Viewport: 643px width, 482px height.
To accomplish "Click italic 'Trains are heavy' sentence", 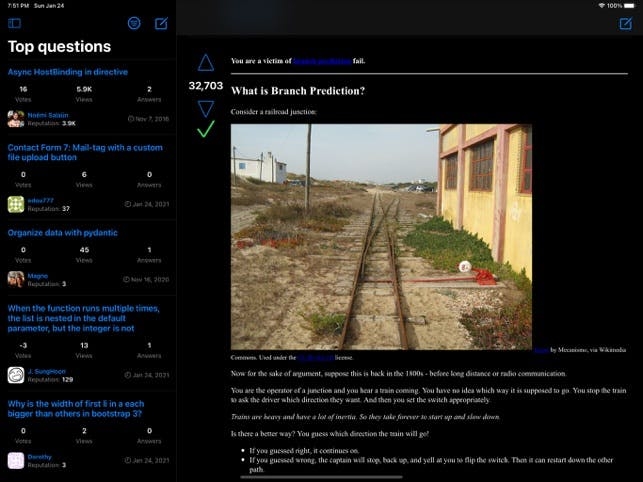I will pos(365,417).
